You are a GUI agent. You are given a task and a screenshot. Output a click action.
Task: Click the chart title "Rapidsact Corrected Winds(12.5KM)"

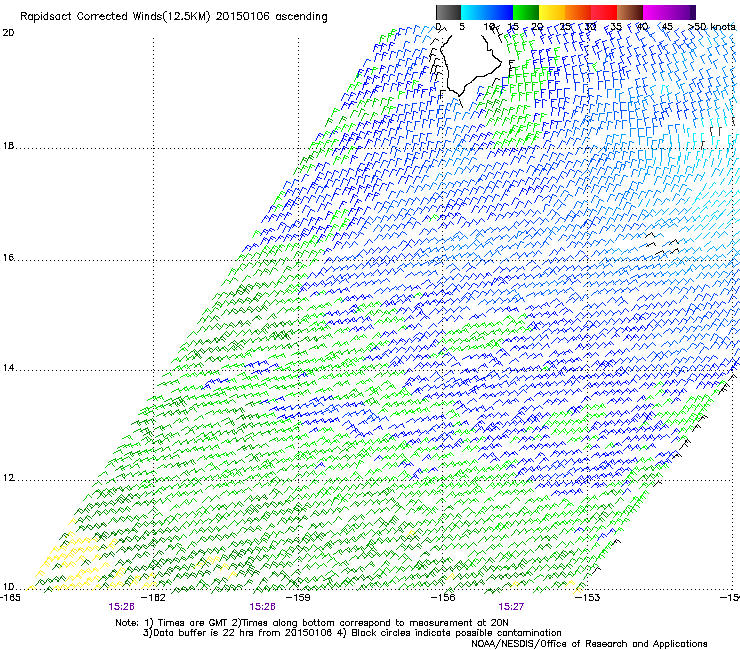point(115,17)
